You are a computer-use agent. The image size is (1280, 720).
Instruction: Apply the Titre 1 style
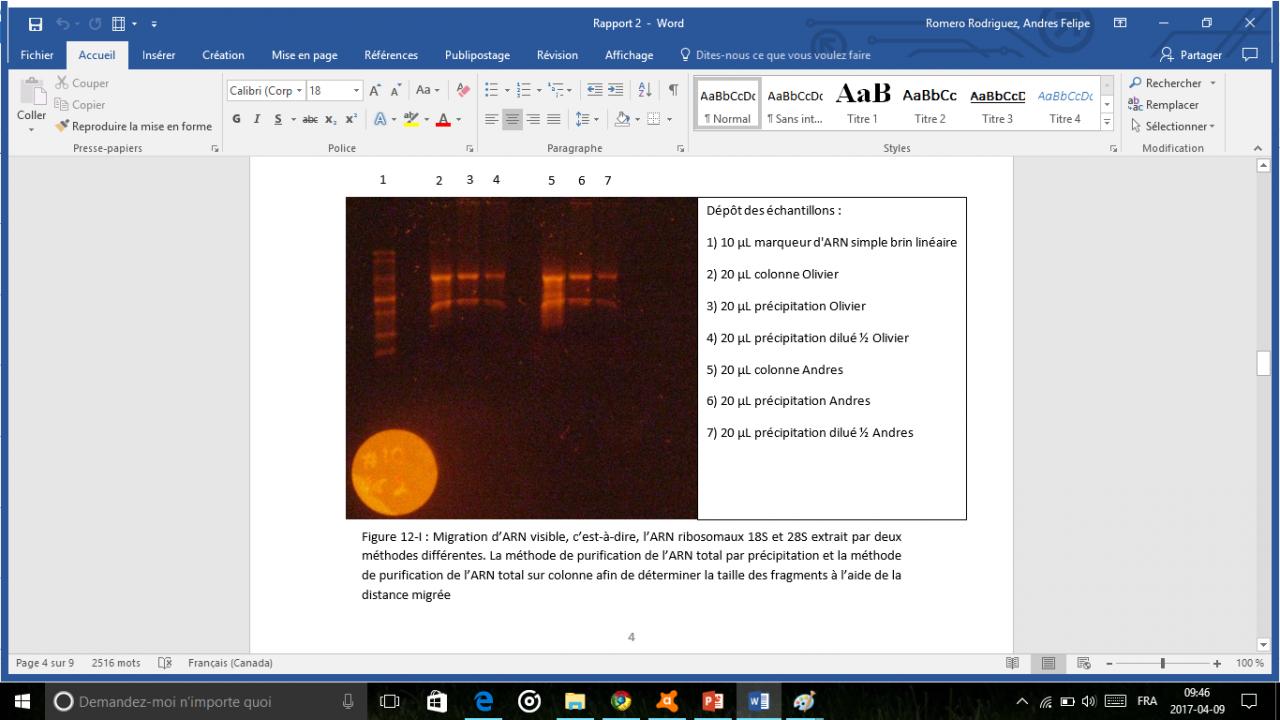pyautogui.click(x=862, y=103)
